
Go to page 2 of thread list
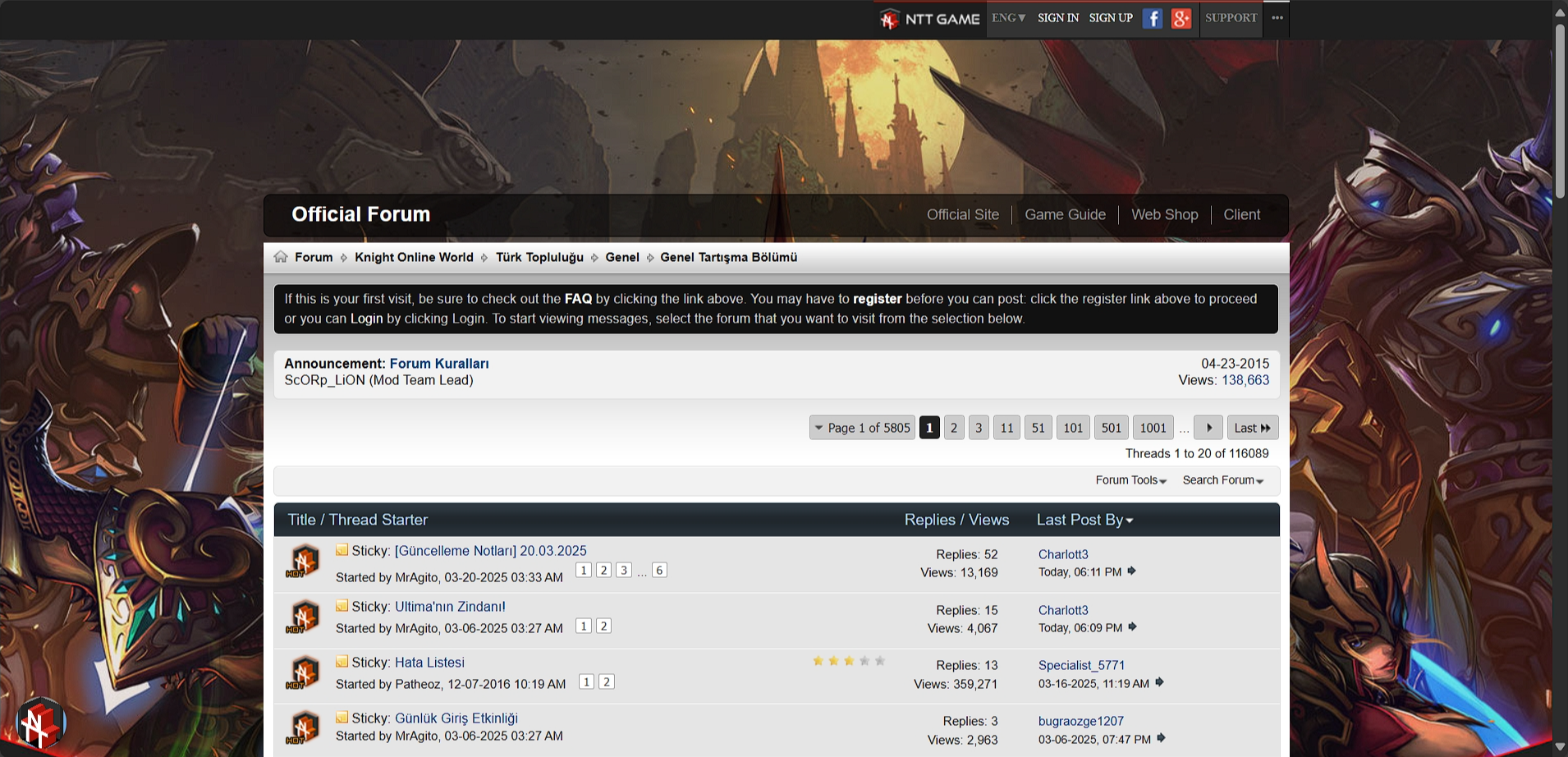(x=954, y=428)
